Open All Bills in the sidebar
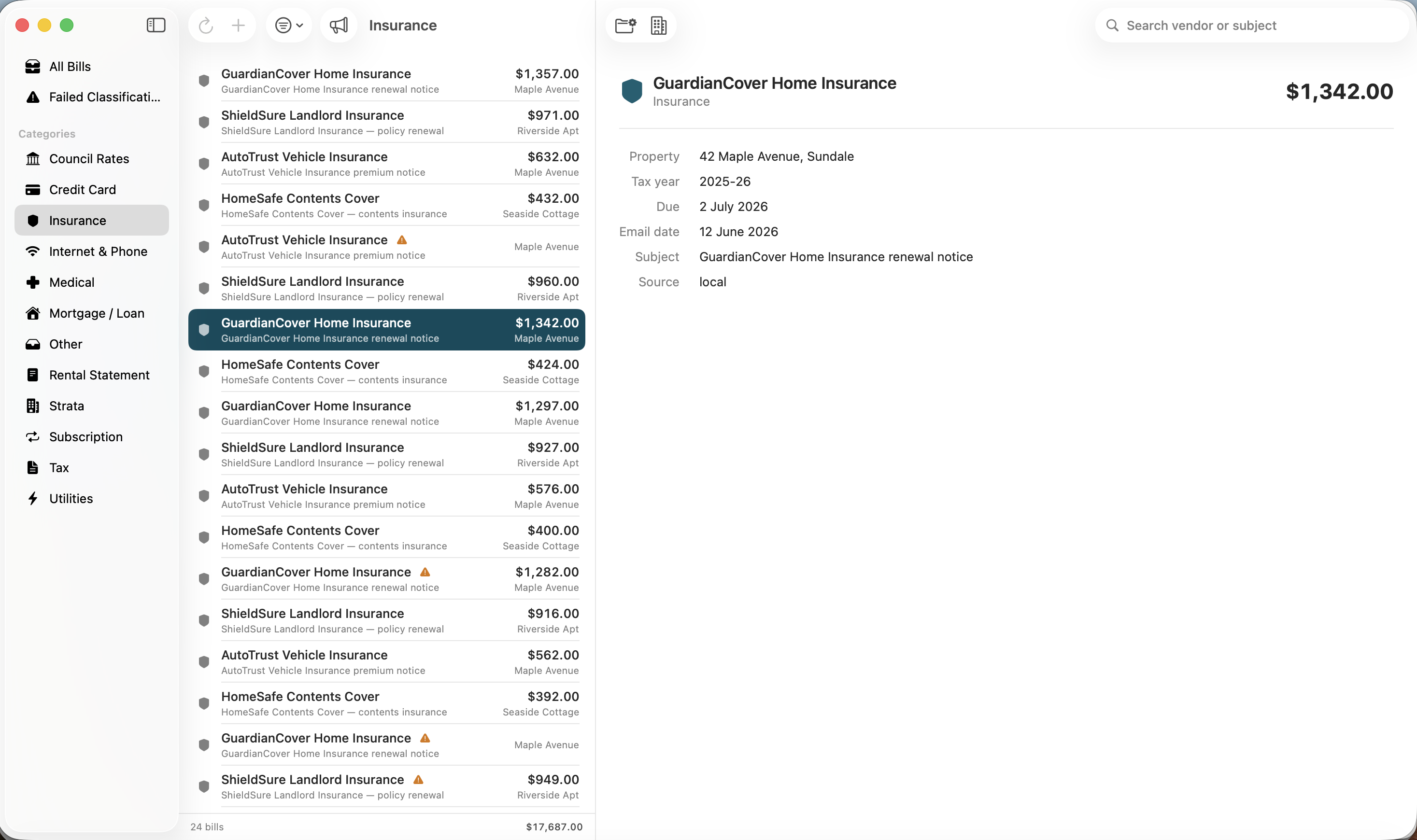 [92, 66]
